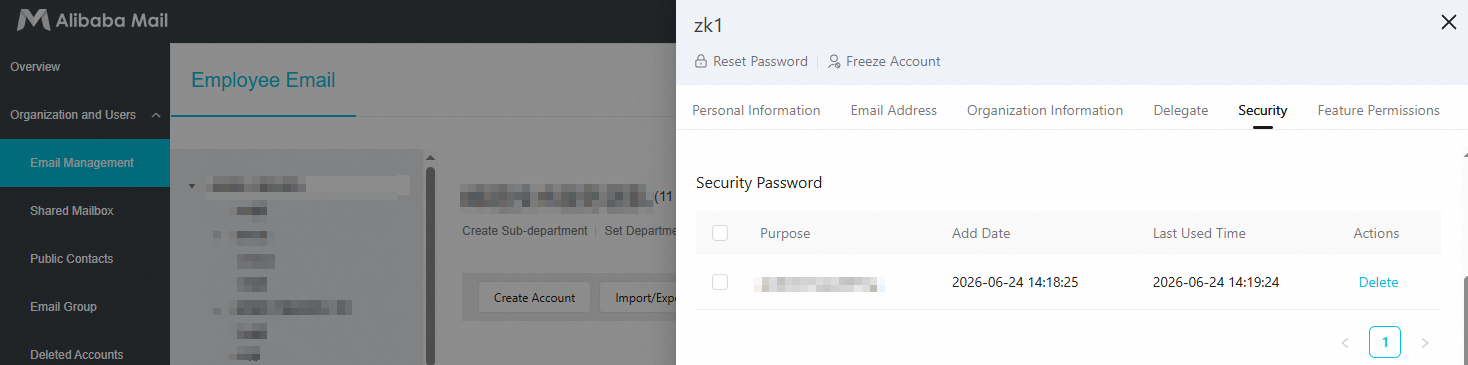The width and height of the screenshot is (1468, 365).
Task: Collapse the root department tree node
Action: (x=192, y=185)
